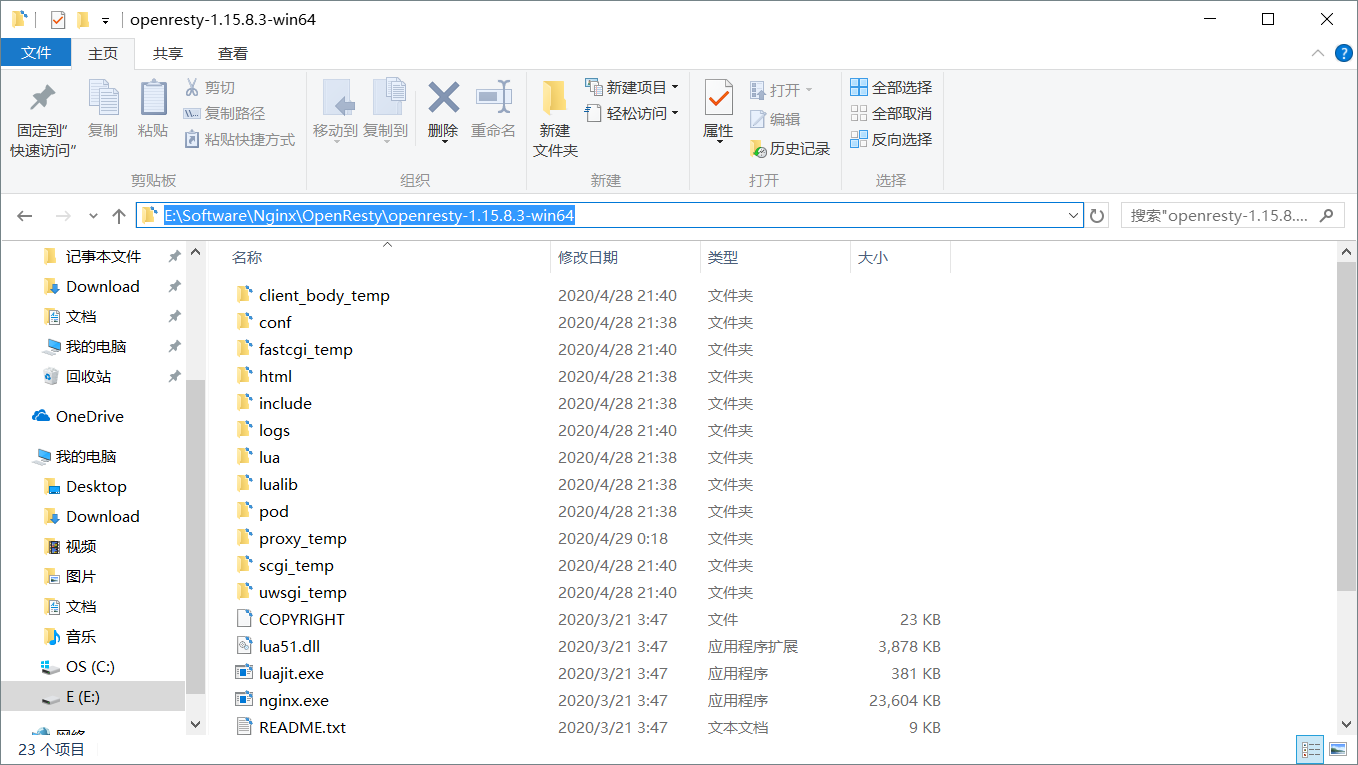Click the search openresty-1.15.8 box
The image size is (1358, 765).
(1231, 215)
